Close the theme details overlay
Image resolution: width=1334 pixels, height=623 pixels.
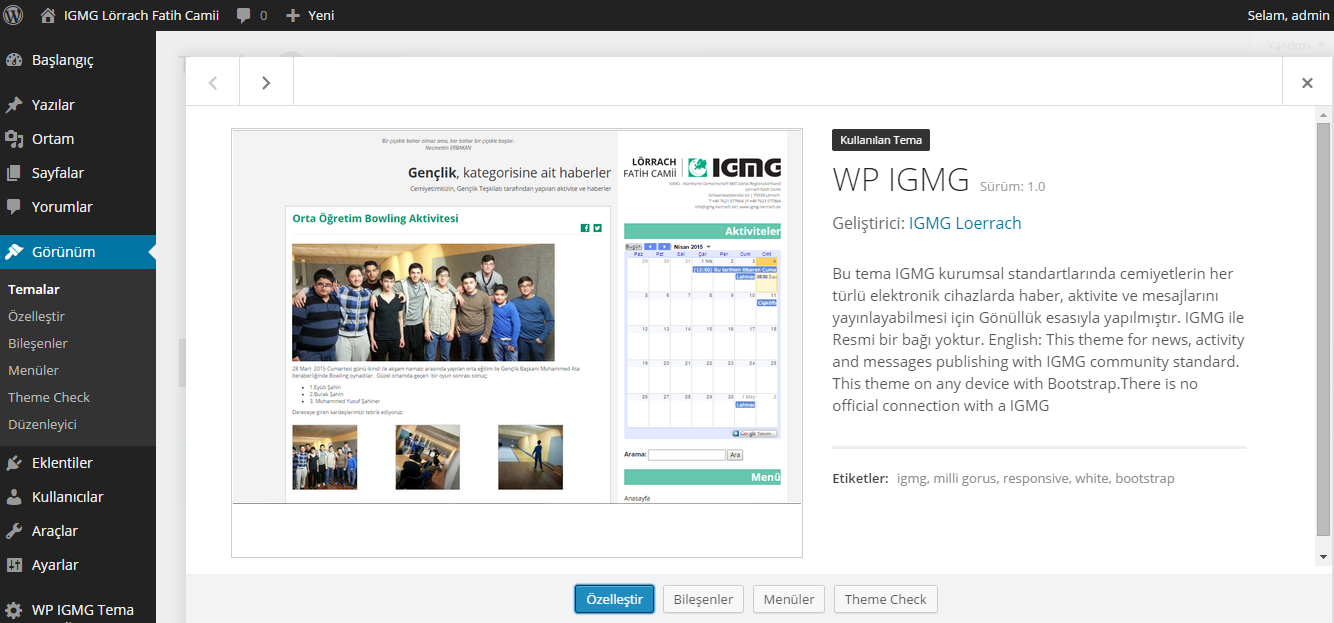click(x=1307, y=83)
